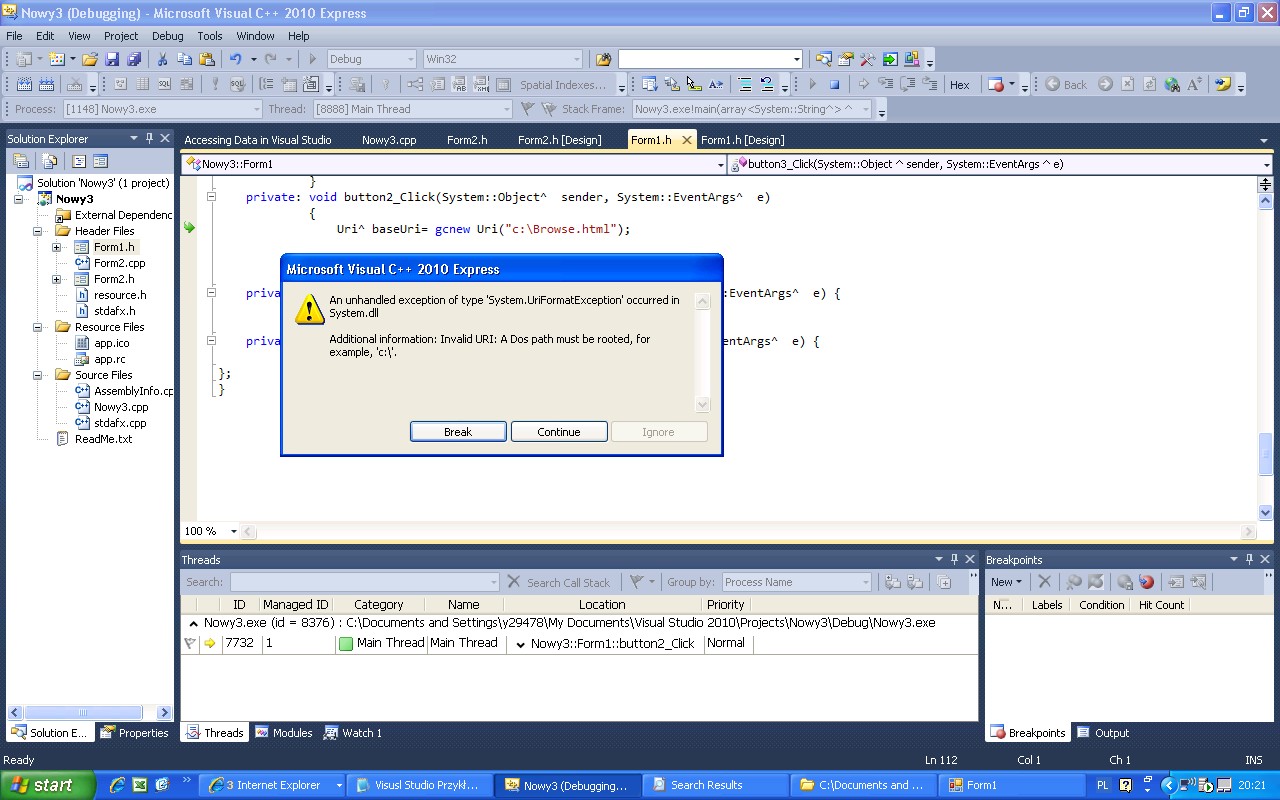The height and width of the screenshot is (800, 1280).
Task: Expand Form1.h node in Solution Explorer
Action: pos(57,247)
